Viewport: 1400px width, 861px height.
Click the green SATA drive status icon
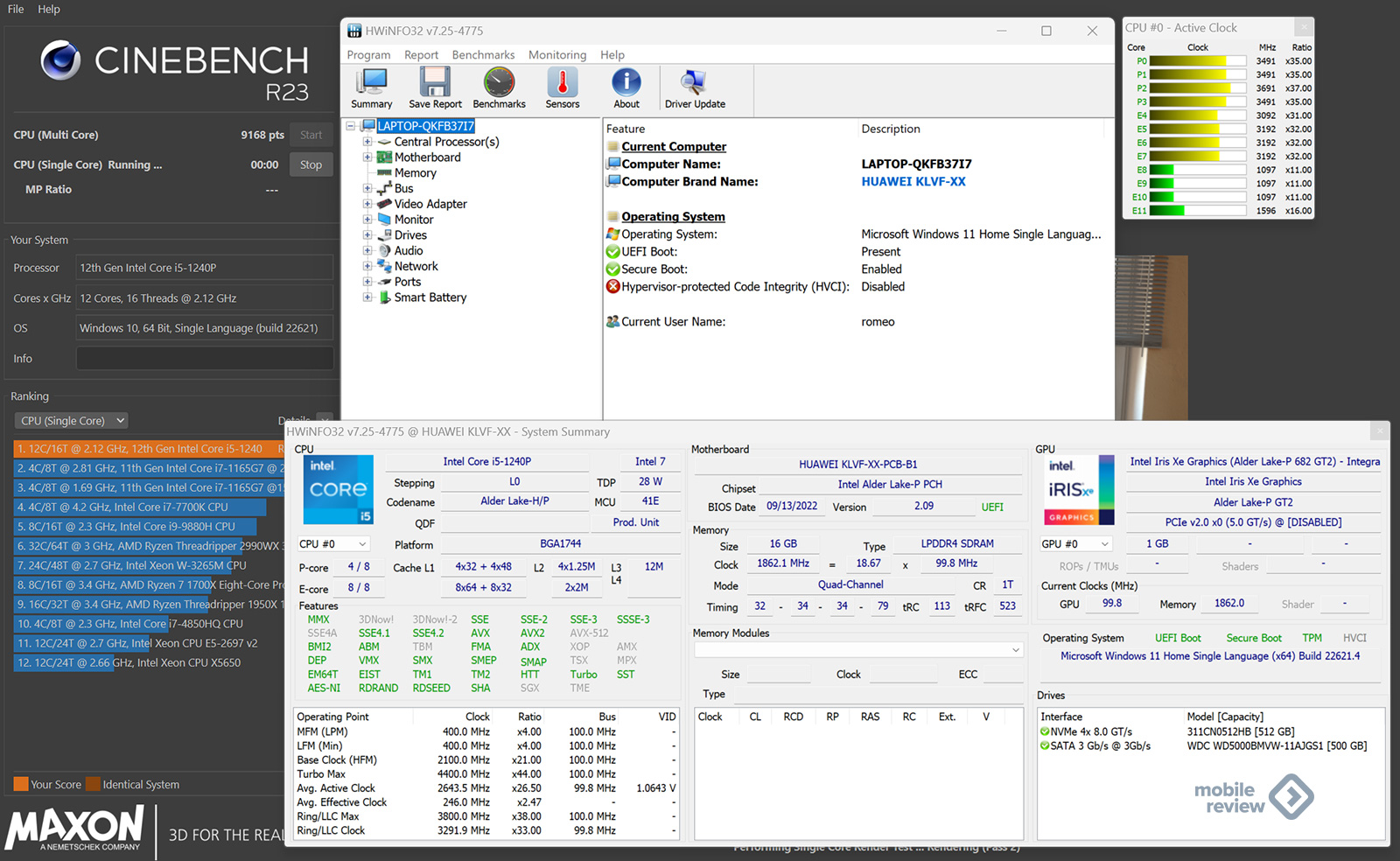pyautogui.click(x=1045, y=746)
